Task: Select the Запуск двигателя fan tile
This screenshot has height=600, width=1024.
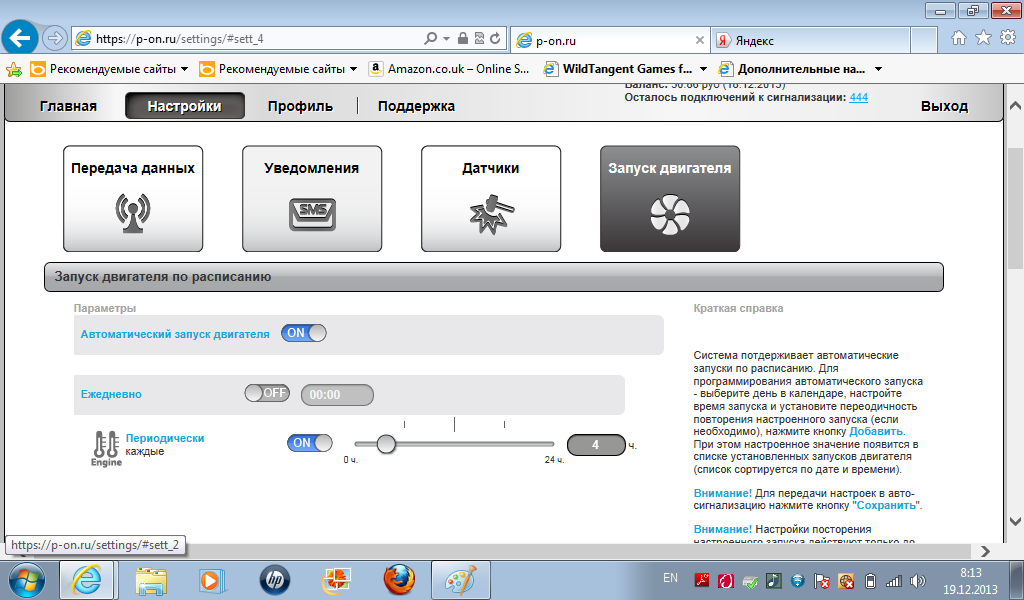Action: coord(669,198)
